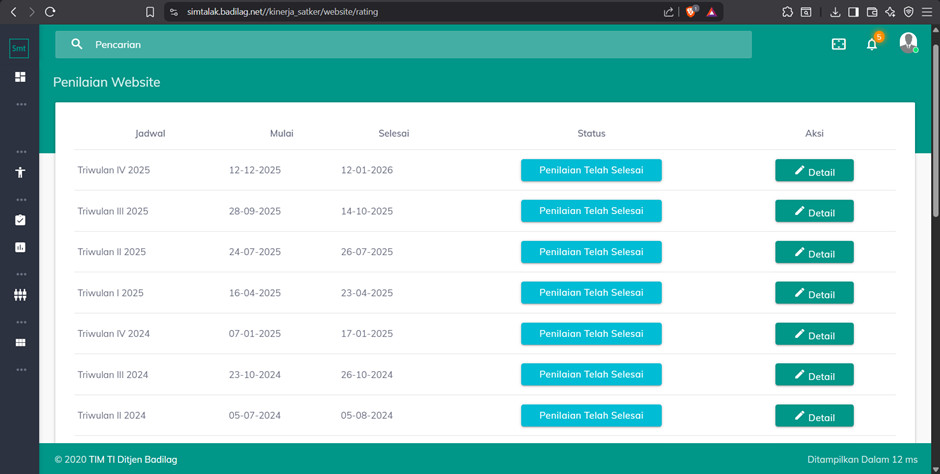The height and width of the screenshot is (474, 940).
Task: Open the Brave Shields icon in address bar
Action: point(691,12)
